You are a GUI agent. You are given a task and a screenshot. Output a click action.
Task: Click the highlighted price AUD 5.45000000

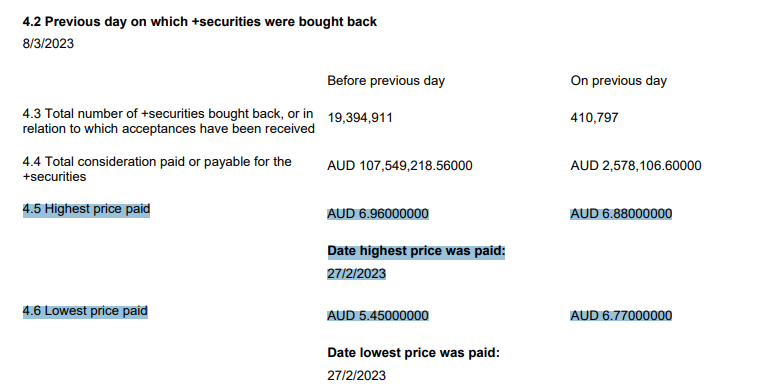tap(378, 316)
